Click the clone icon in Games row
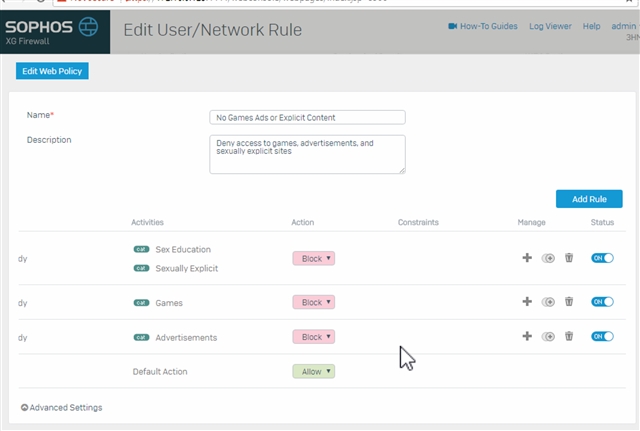 (x=548, y=302)
